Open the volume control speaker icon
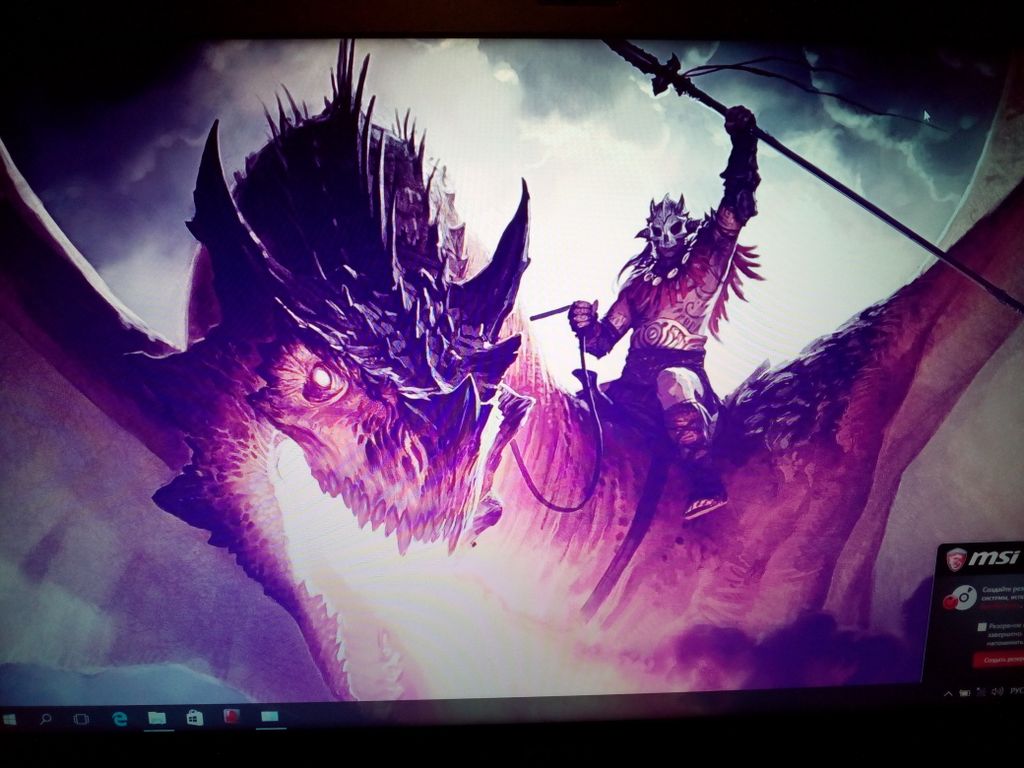The image size is (1024, 768). (997, 691)
